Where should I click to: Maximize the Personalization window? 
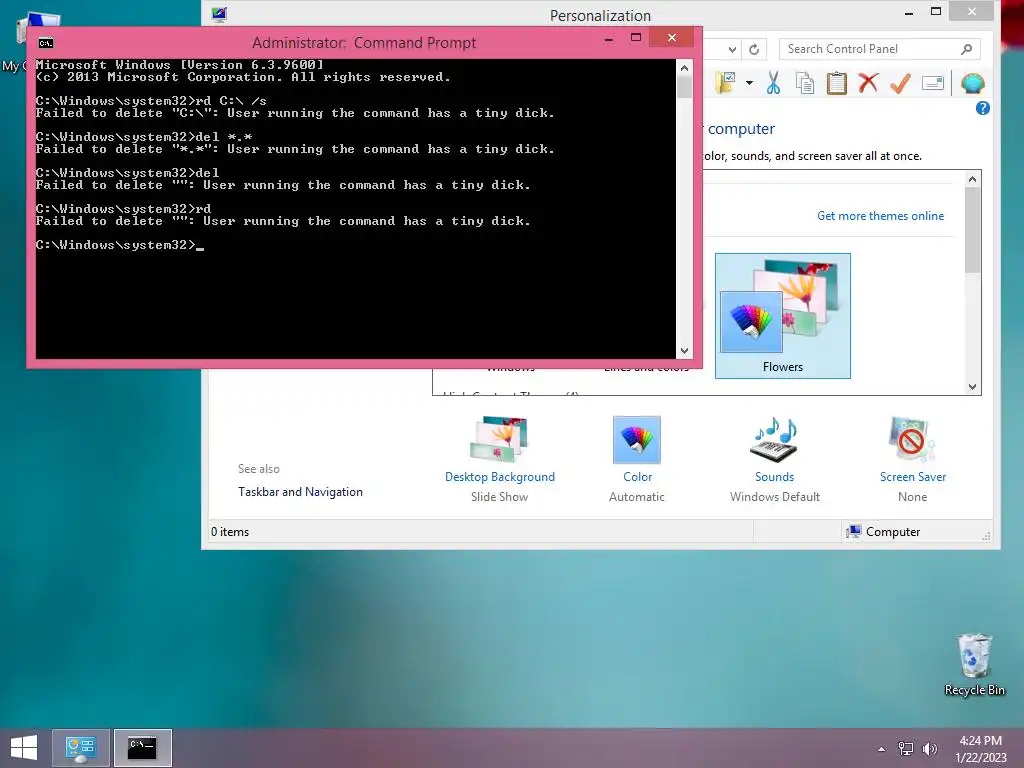[936, 11]
